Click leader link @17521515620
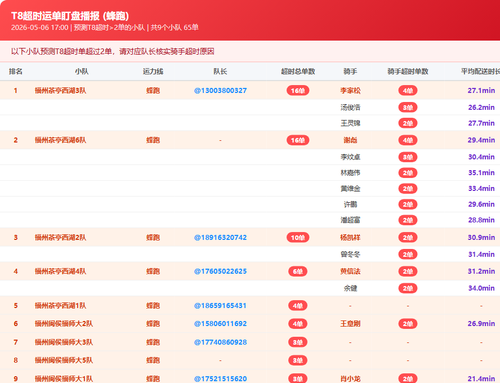This screenshot has height=383, width=500. coord(220,379)
